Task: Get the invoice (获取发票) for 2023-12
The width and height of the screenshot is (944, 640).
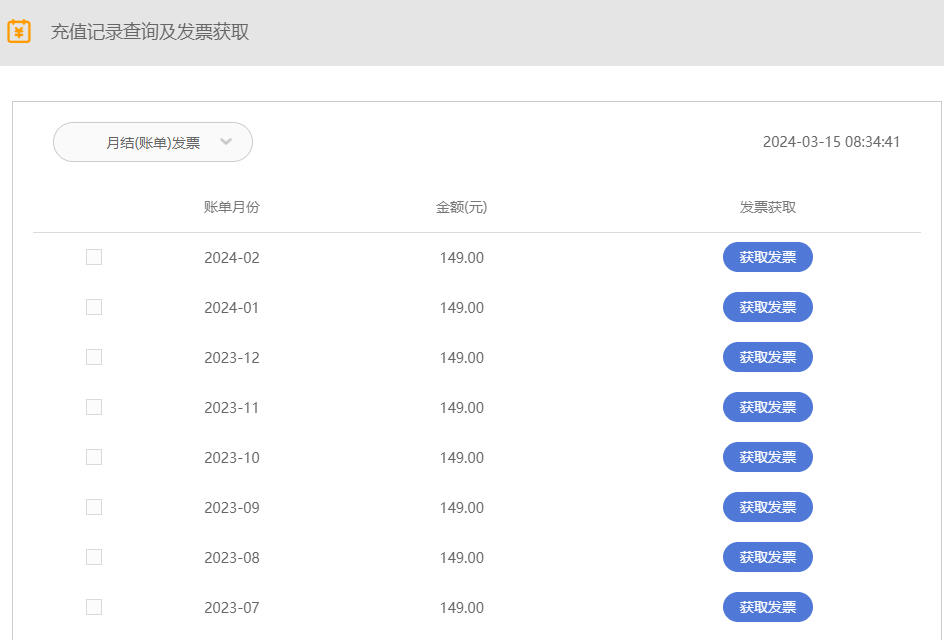Action: click(x=768, y=357)
